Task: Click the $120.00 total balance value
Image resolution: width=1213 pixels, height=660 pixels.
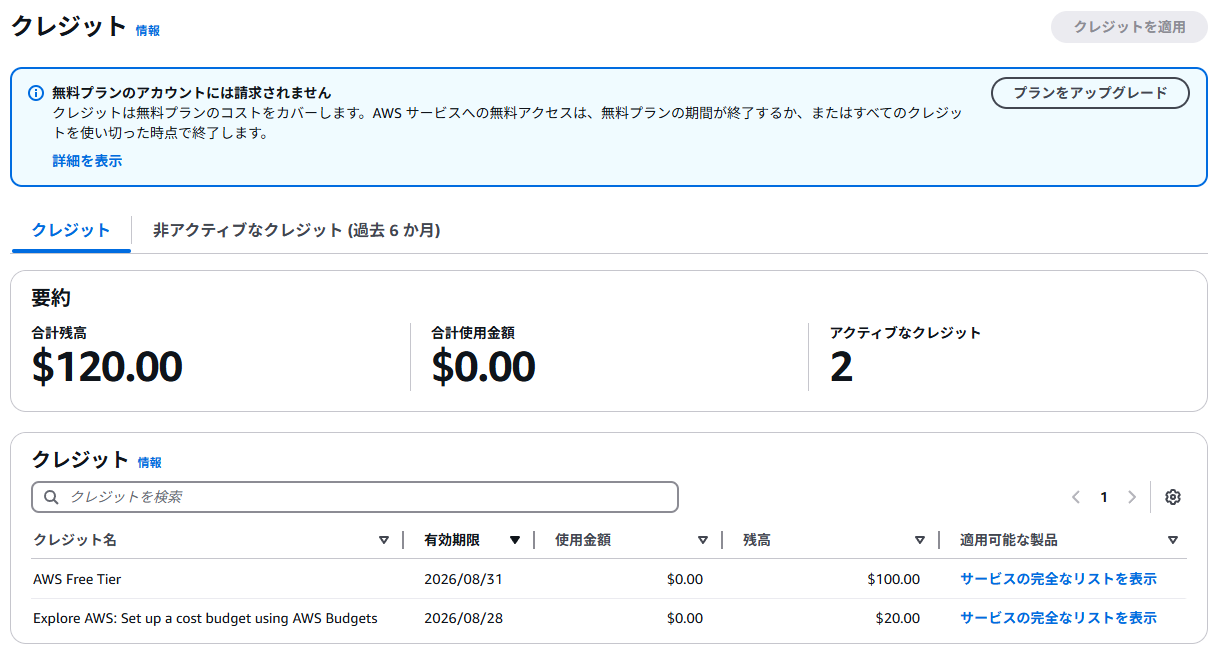Action: pos(107,368)
